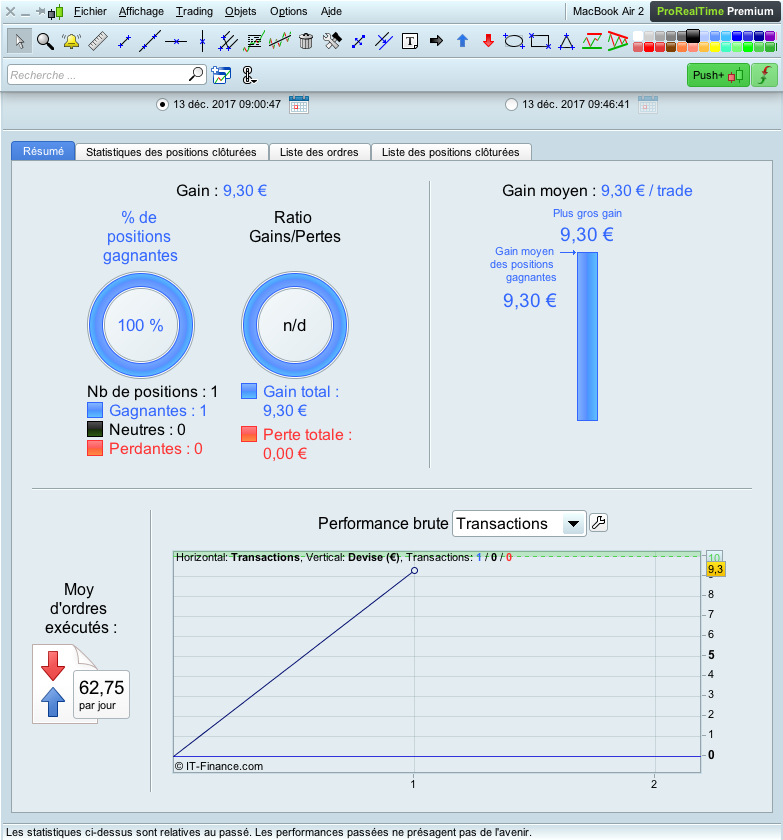Click the 'Gagnantes : 1' legend entry
Viewport: 783px width, 840px height.
147,411
